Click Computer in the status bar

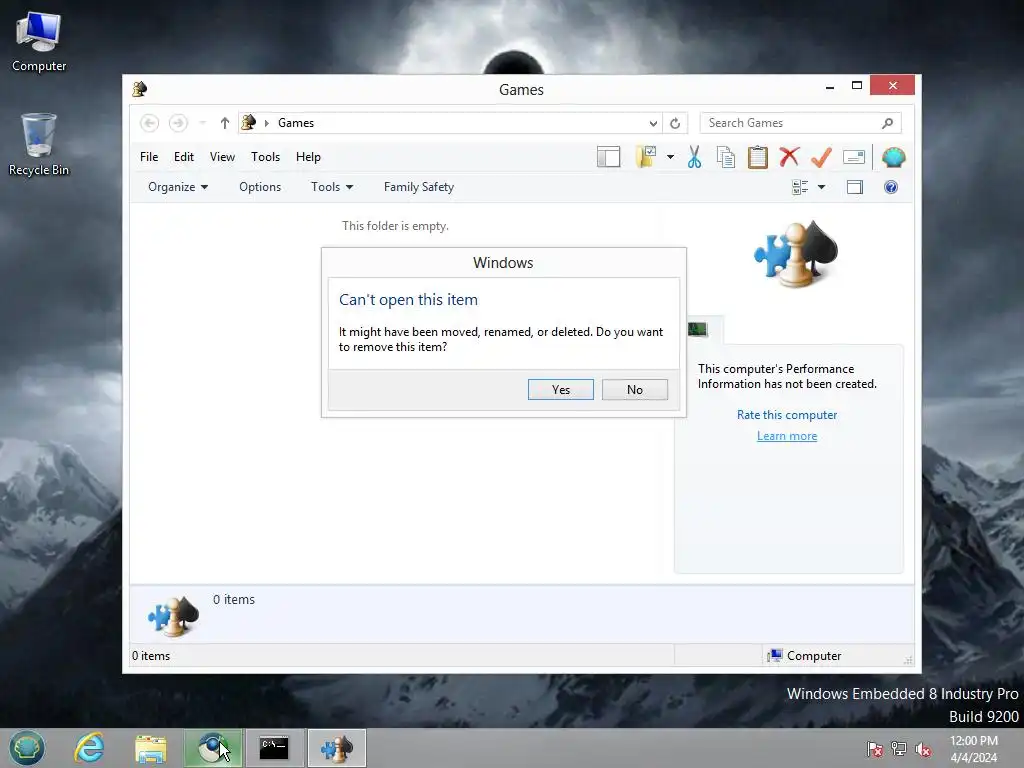pyautogui.click(x=805, y=656)
